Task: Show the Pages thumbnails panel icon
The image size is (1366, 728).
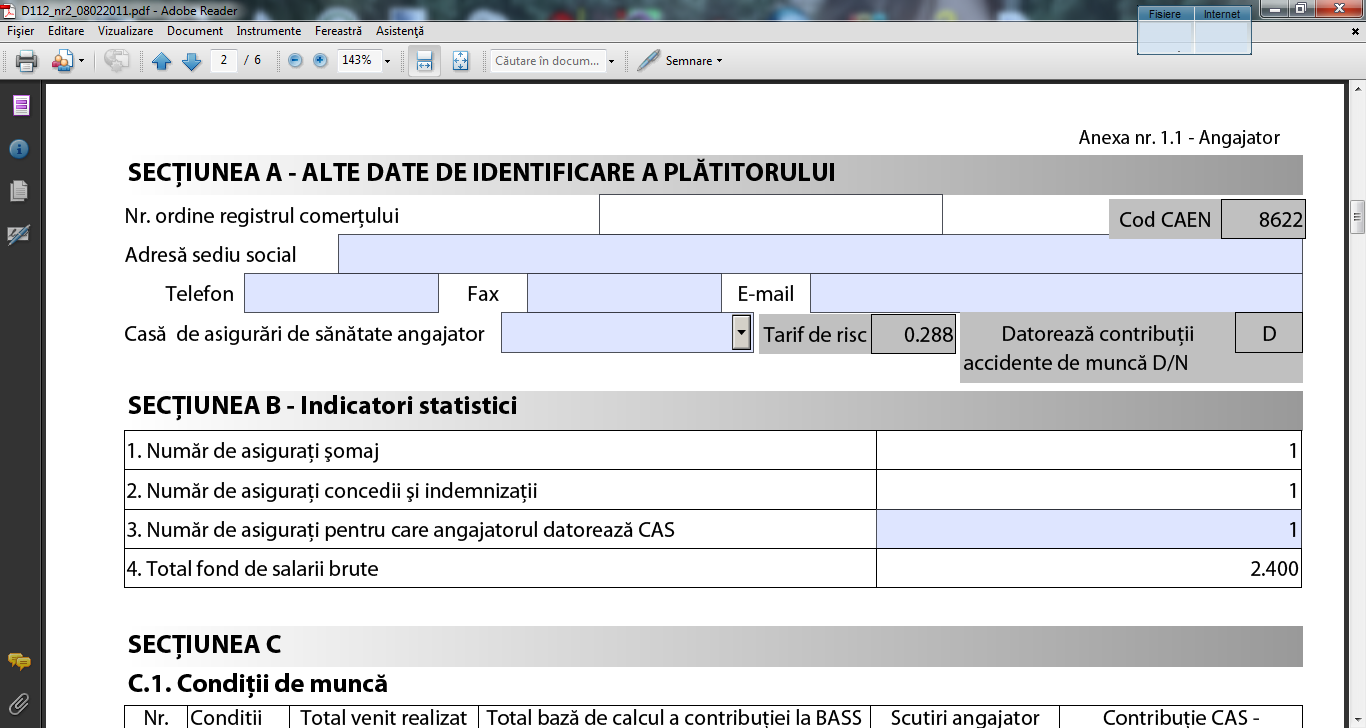Action: pos(21,105)
